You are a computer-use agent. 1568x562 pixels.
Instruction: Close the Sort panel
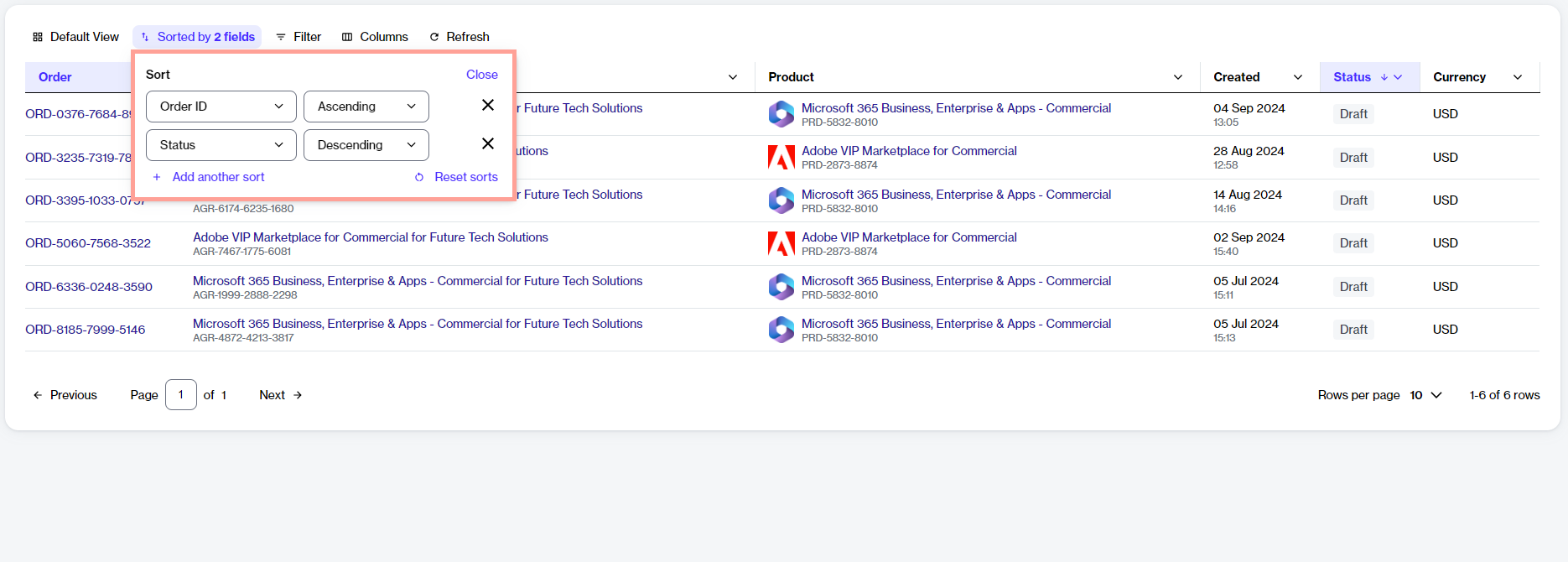(x=481, y=75)
